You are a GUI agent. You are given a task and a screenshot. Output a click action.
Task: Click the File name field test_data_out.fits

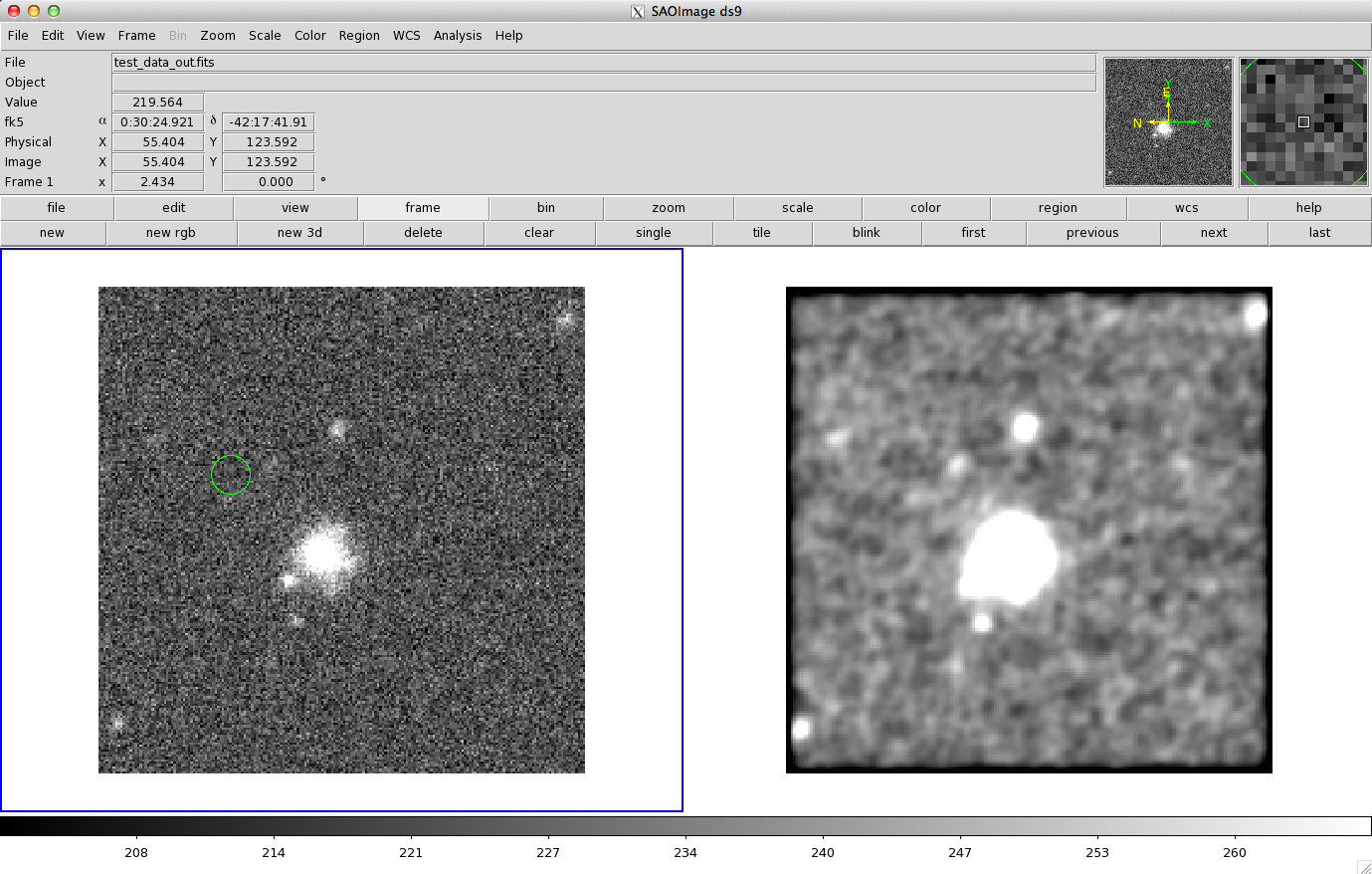tap(604, 63)
